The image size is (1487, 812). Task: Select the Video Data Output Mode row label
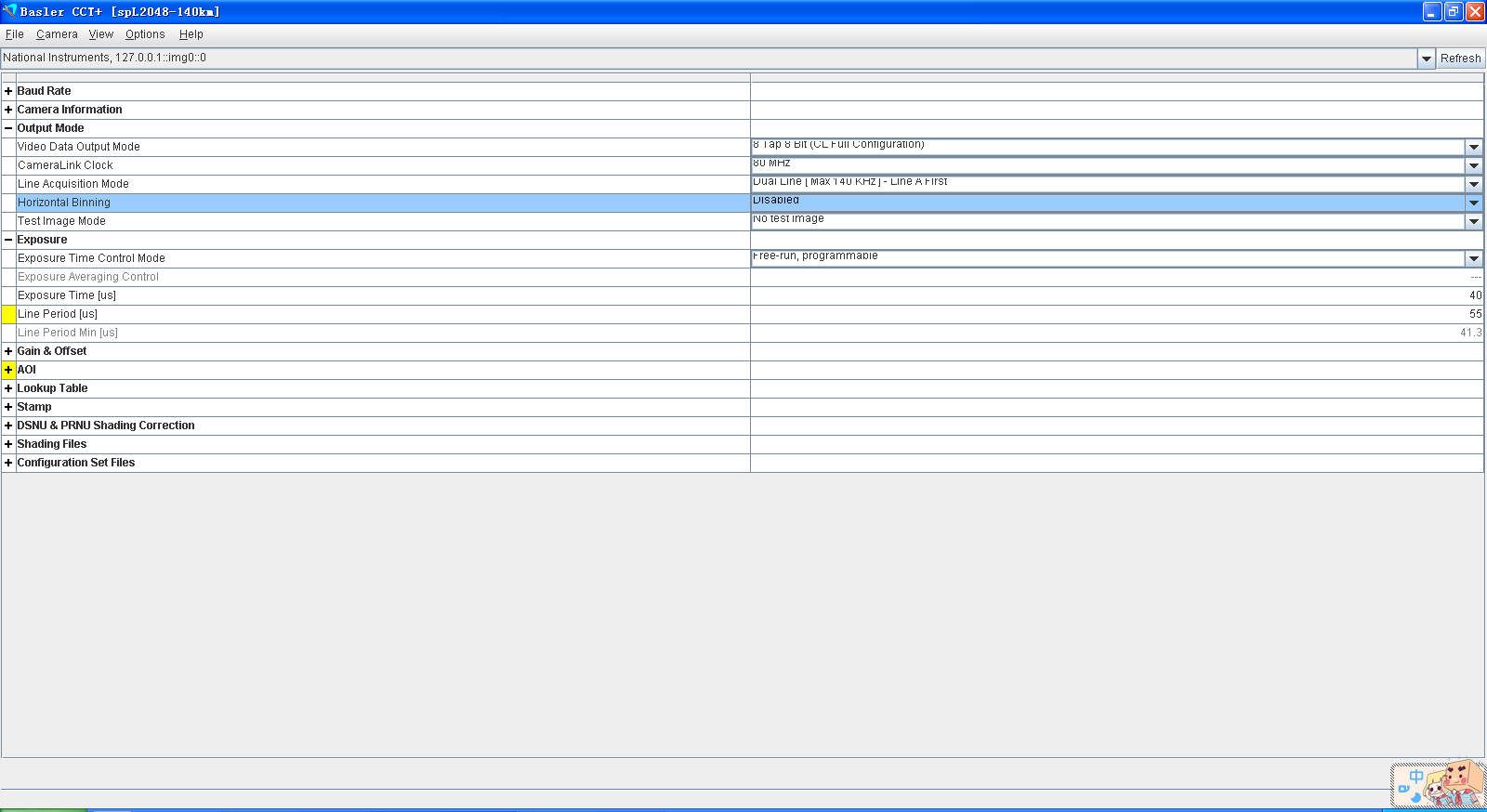[79, 147]
